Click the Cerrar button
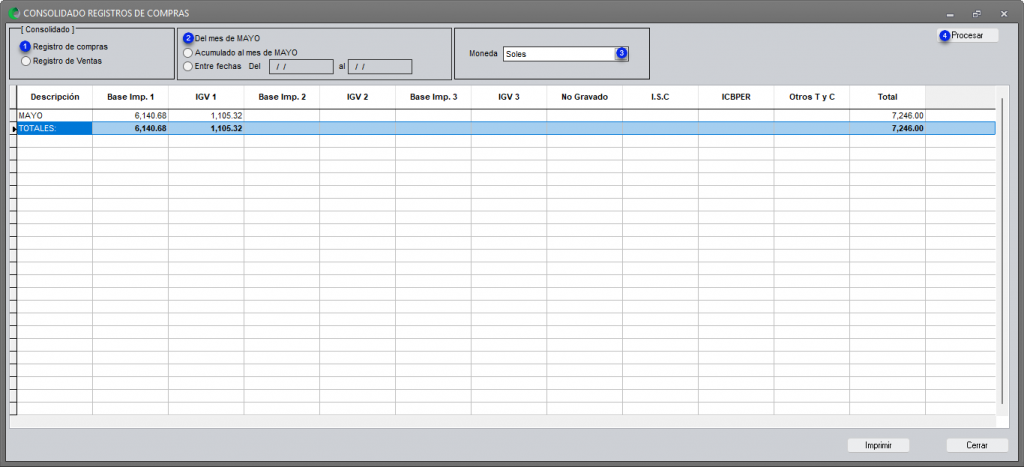This screenshot has height=467, width=1024. click(x=977, y=445)
